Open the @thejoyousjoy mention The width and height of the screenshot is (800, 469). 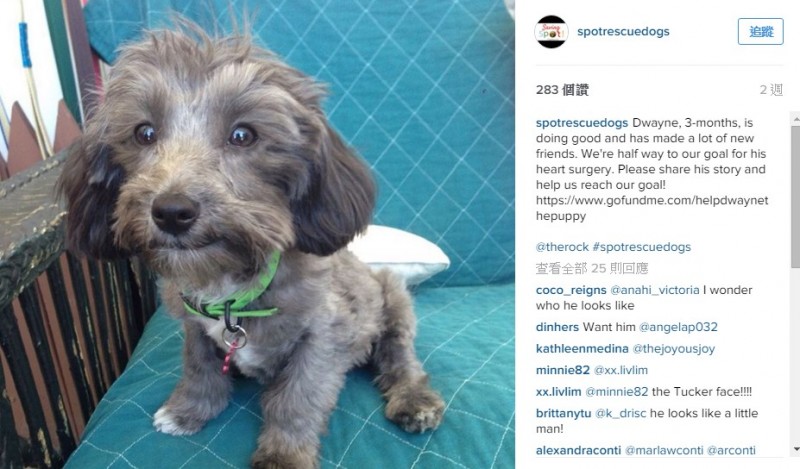click(673, 349)
